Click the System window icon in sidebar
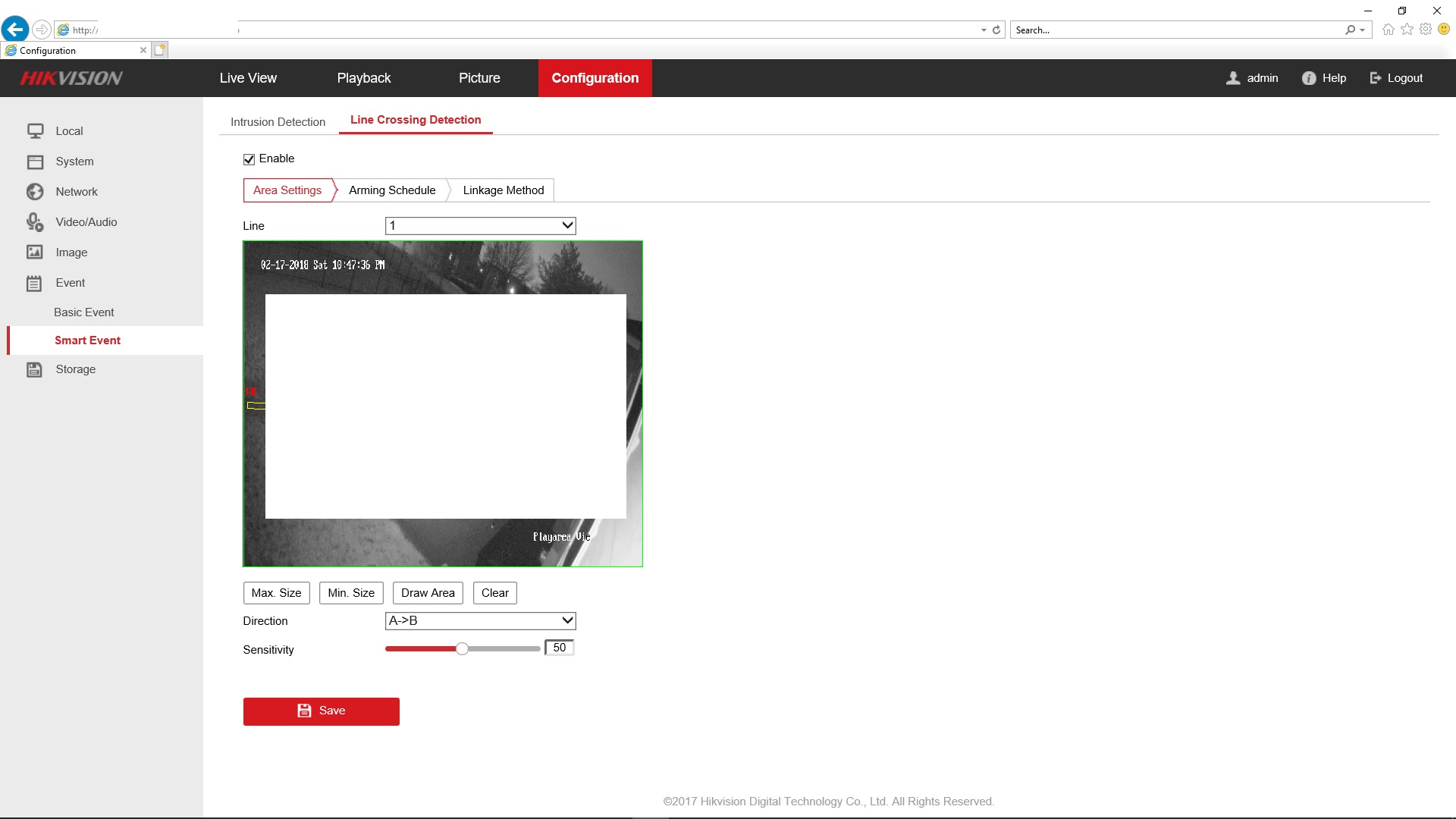 coord(35,162)
